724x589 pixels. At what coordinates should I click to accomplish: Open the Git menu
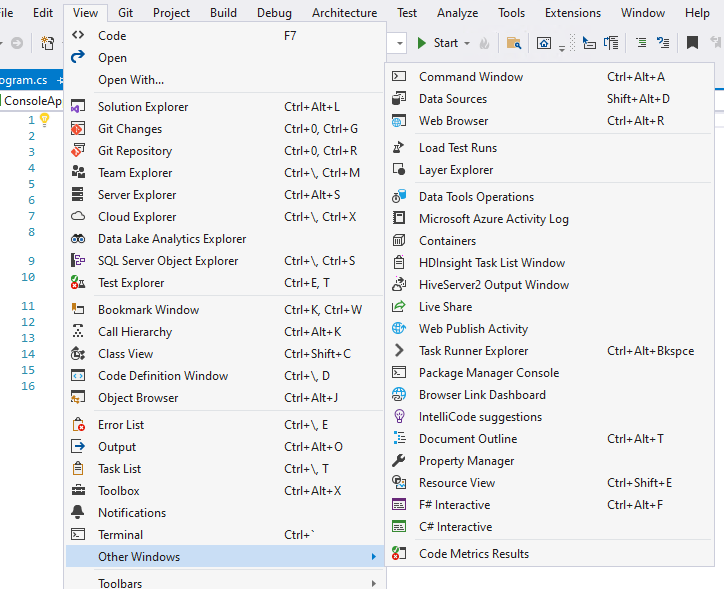click(x=125, y=13)
